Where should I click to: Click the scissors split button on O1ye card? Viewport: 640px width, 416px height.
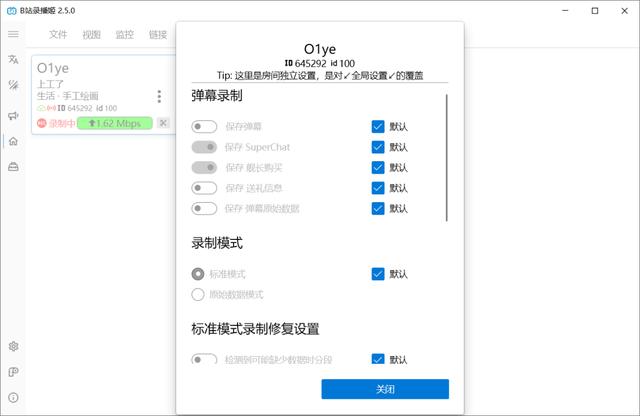(x=163, y=123)
